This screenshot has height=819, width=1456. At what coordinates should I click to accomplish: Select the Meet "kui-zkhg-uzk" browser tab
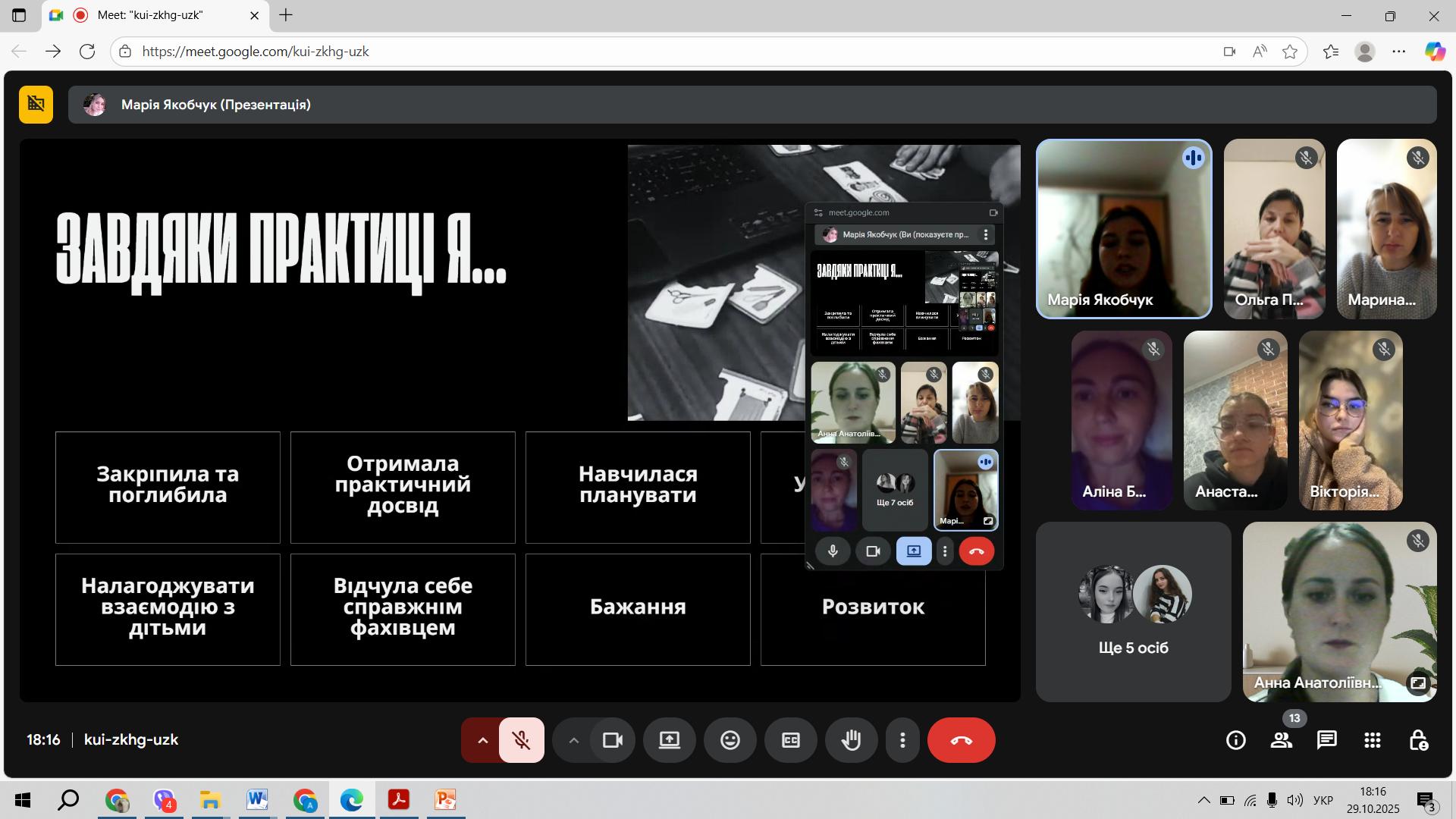155,15
